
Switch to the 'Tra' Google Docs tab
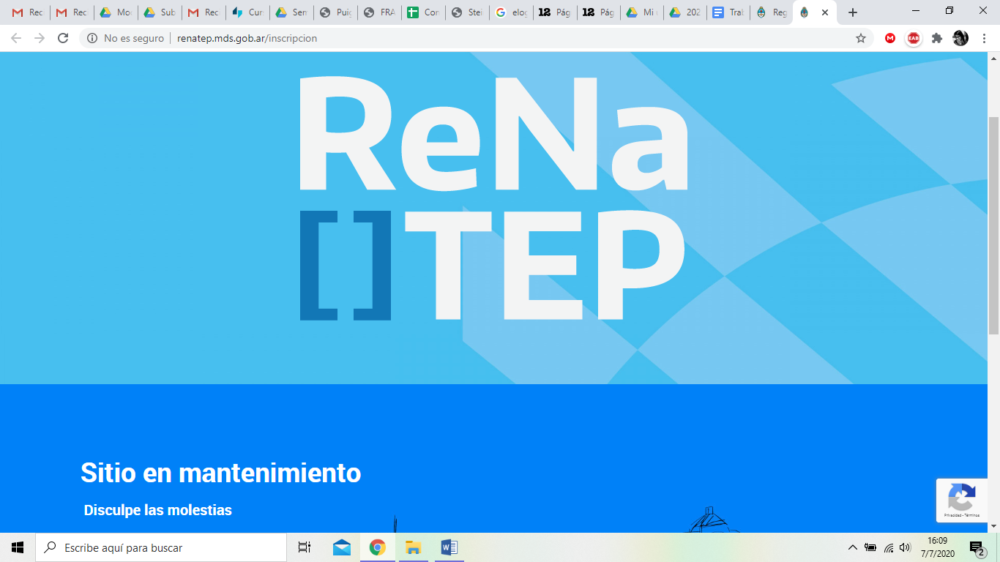click(x=728, y=12)
